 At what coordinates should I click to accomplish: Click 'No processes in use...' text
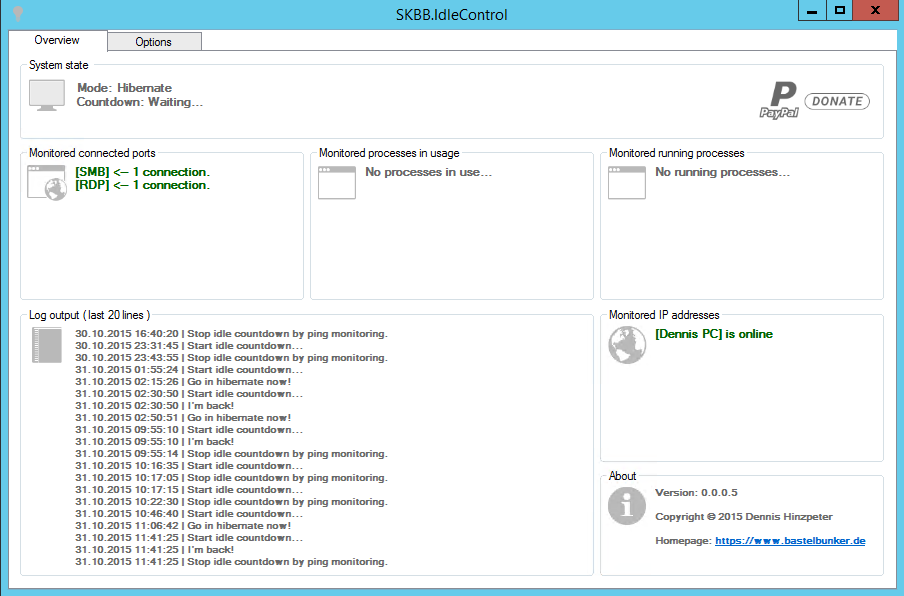(428, 172)
